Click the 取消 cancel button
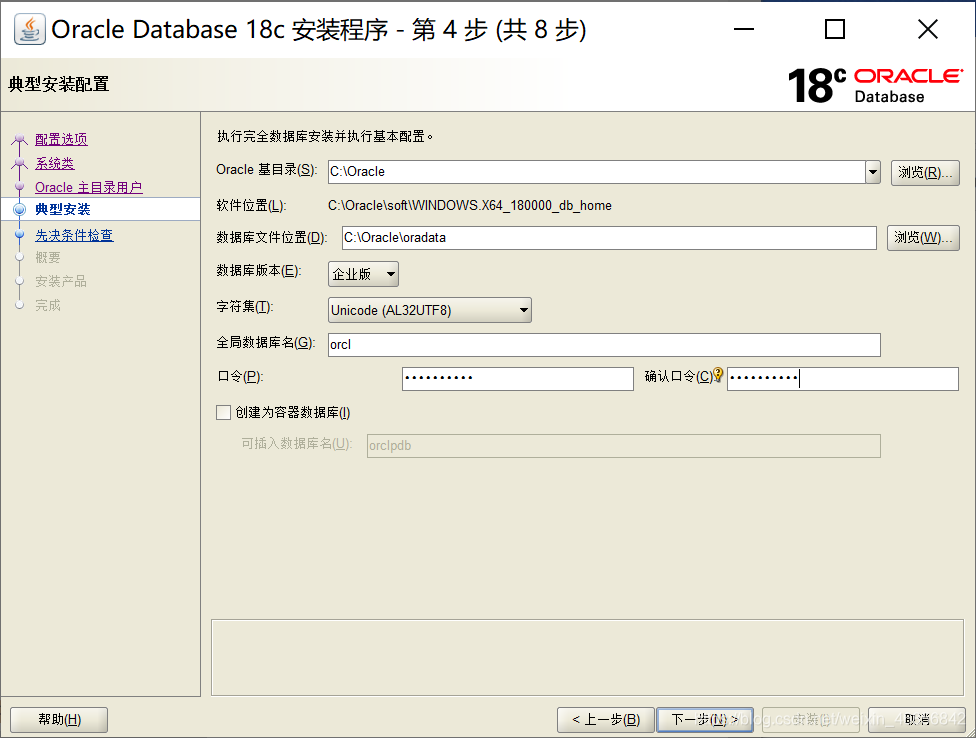976x738 pixels. 917,720
